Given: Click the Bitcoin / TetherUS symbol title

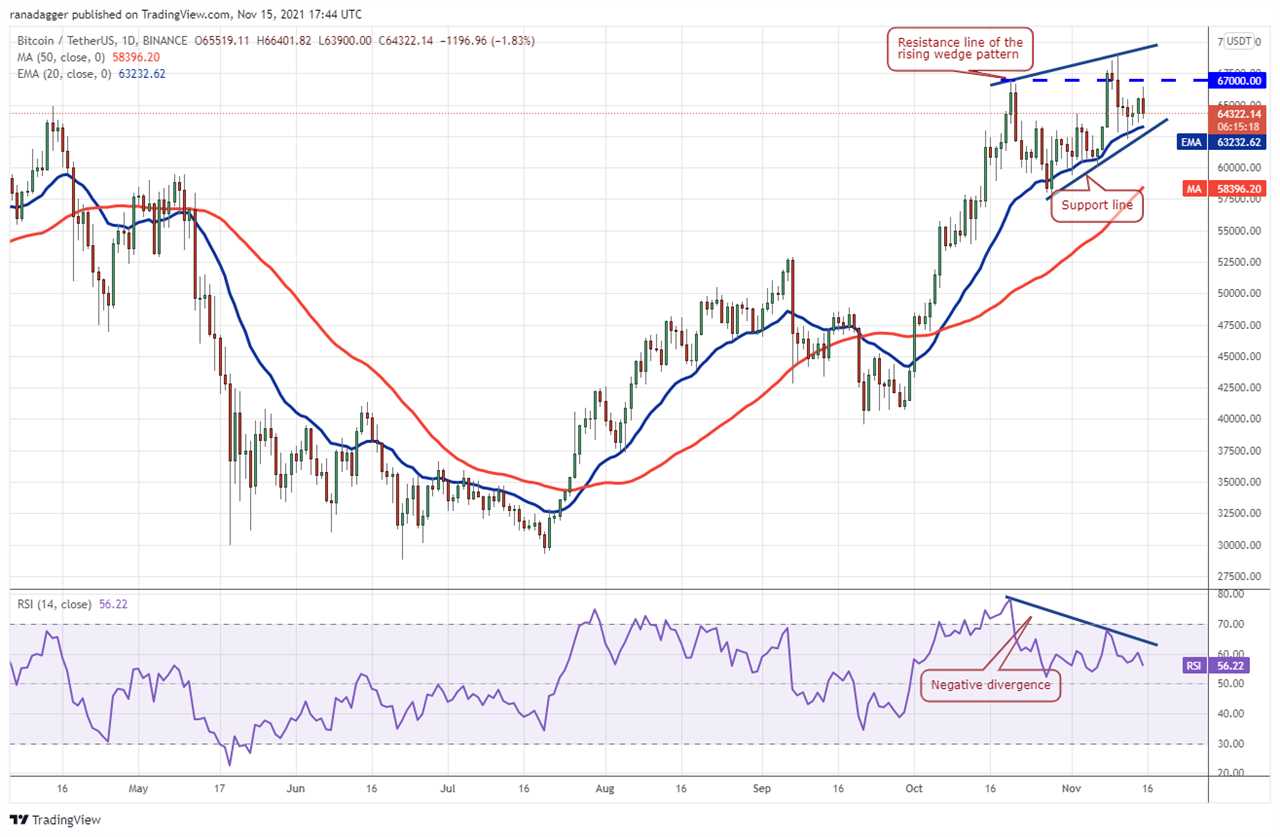Looking at the screenshot, I should pos(69,41).
